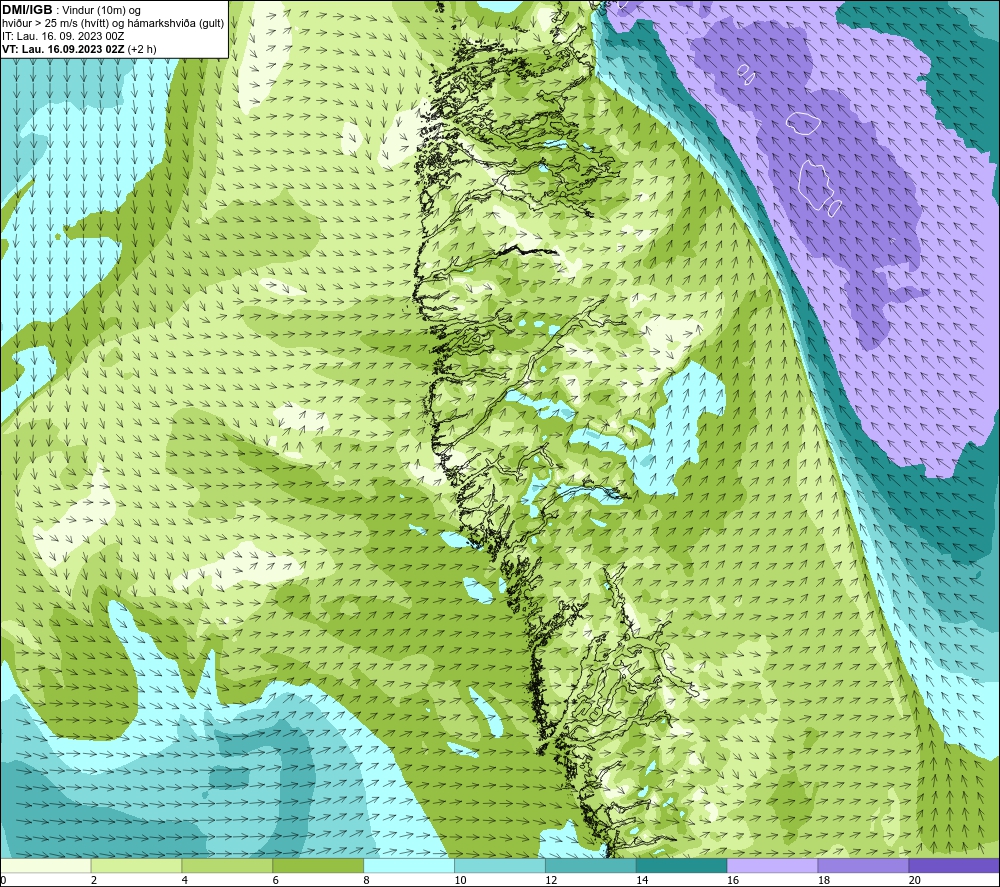Click the legend scale label "10"
Viewport: 1000px width, 887px height.
pos(460,880)
